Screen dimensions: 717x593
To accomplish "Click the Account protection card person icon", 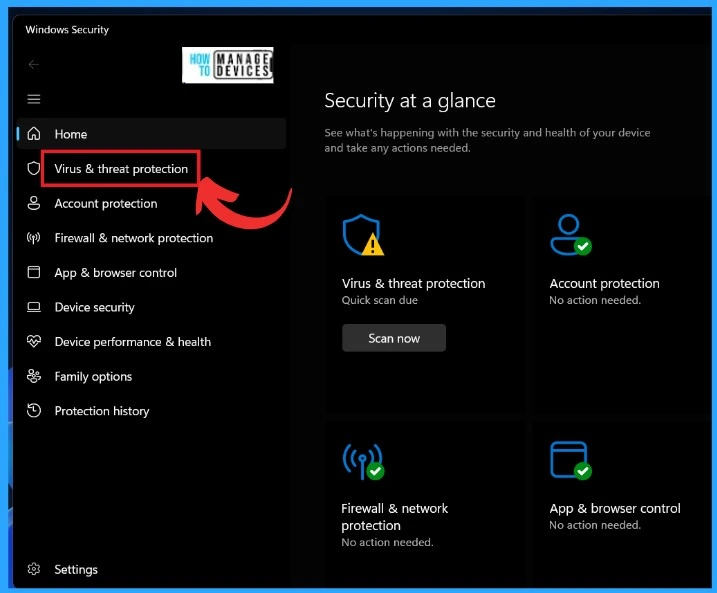I will click(571, 235).
